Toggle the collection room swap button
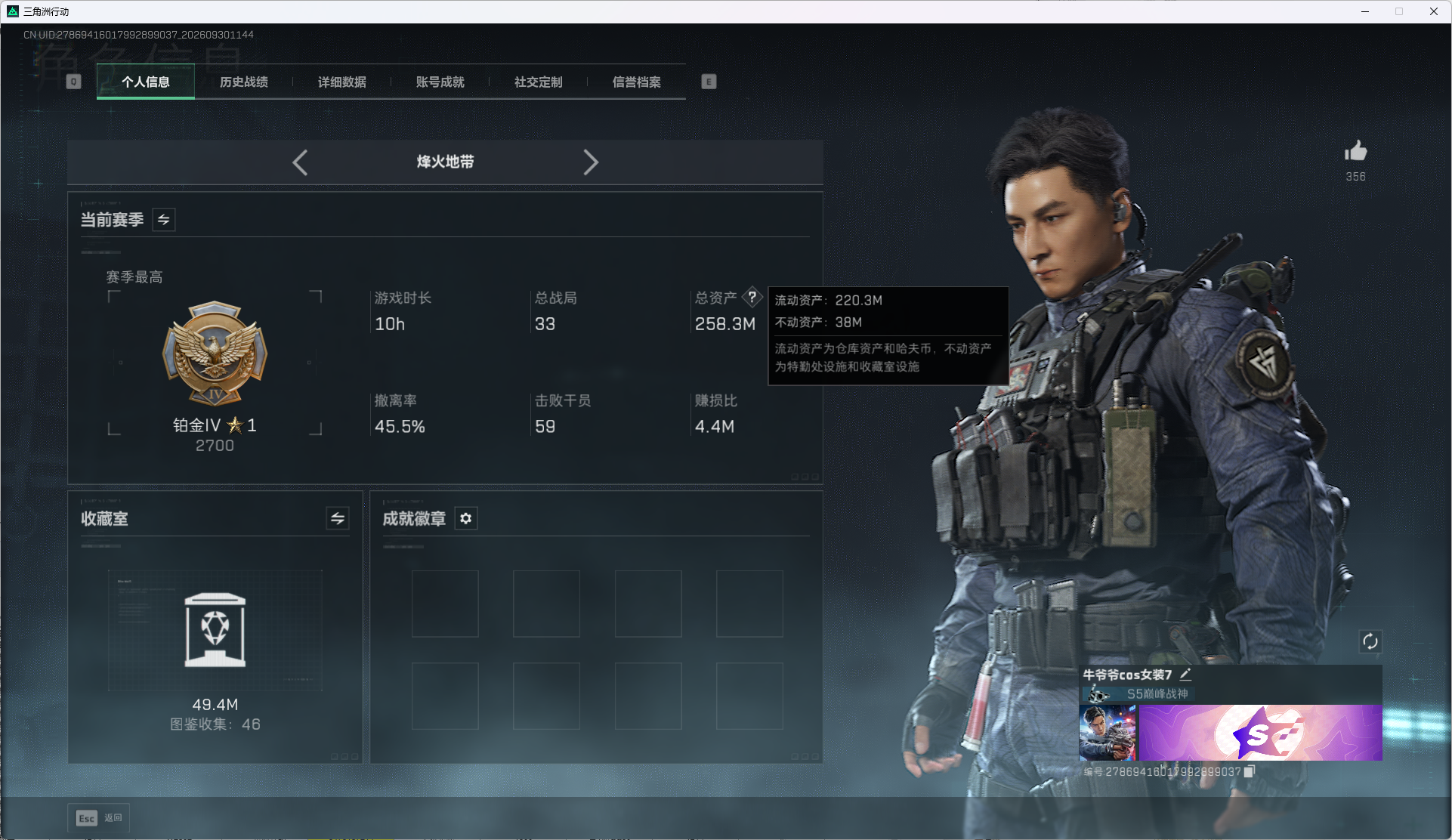Image resolution: width=1452 pixels, height=840 pixels. 338,518
